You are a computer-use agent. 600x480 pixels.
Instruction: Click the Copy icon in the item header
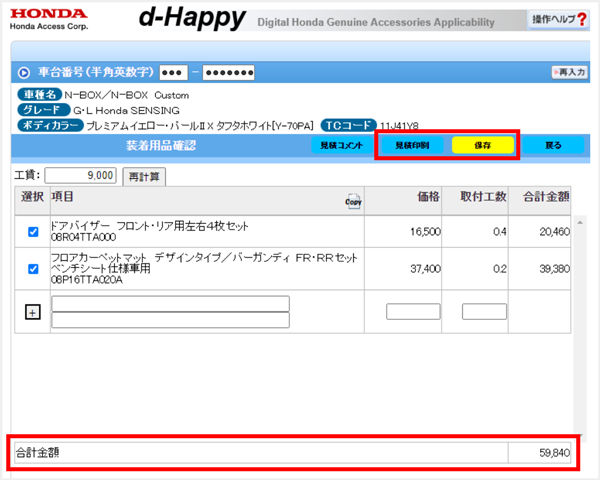point(353,201)
